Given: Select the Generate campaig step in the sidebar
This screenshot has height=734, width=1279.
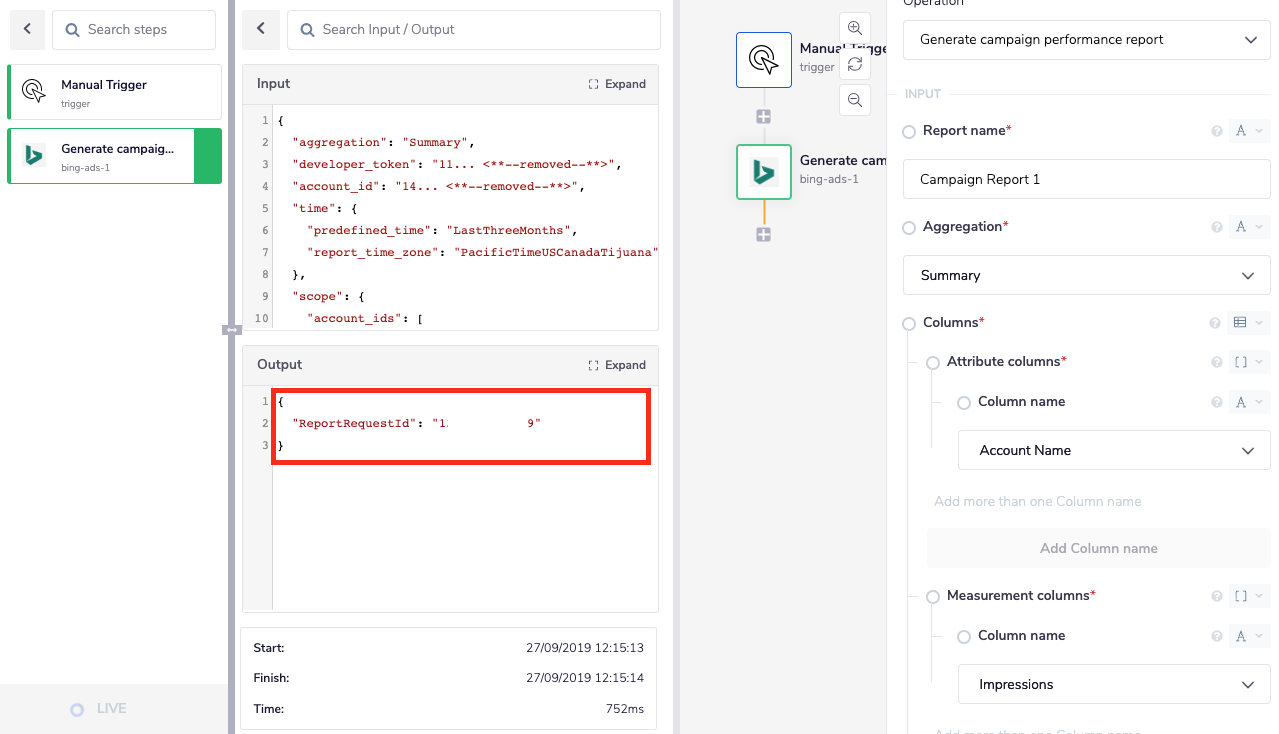Looking at the screenshot, I should [114, 156].
